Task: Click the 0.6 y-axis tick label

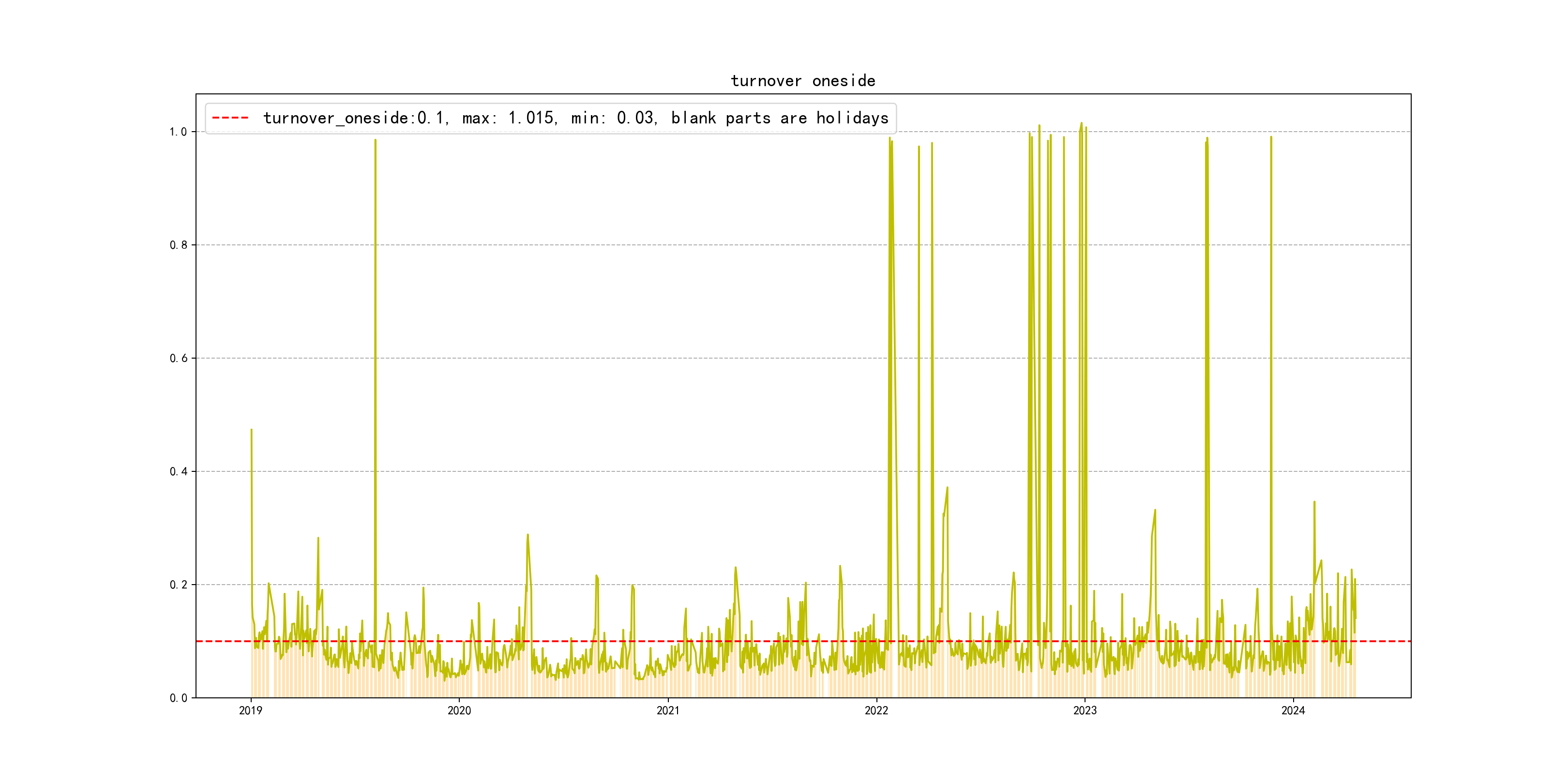Action: [x=179, y=359]
